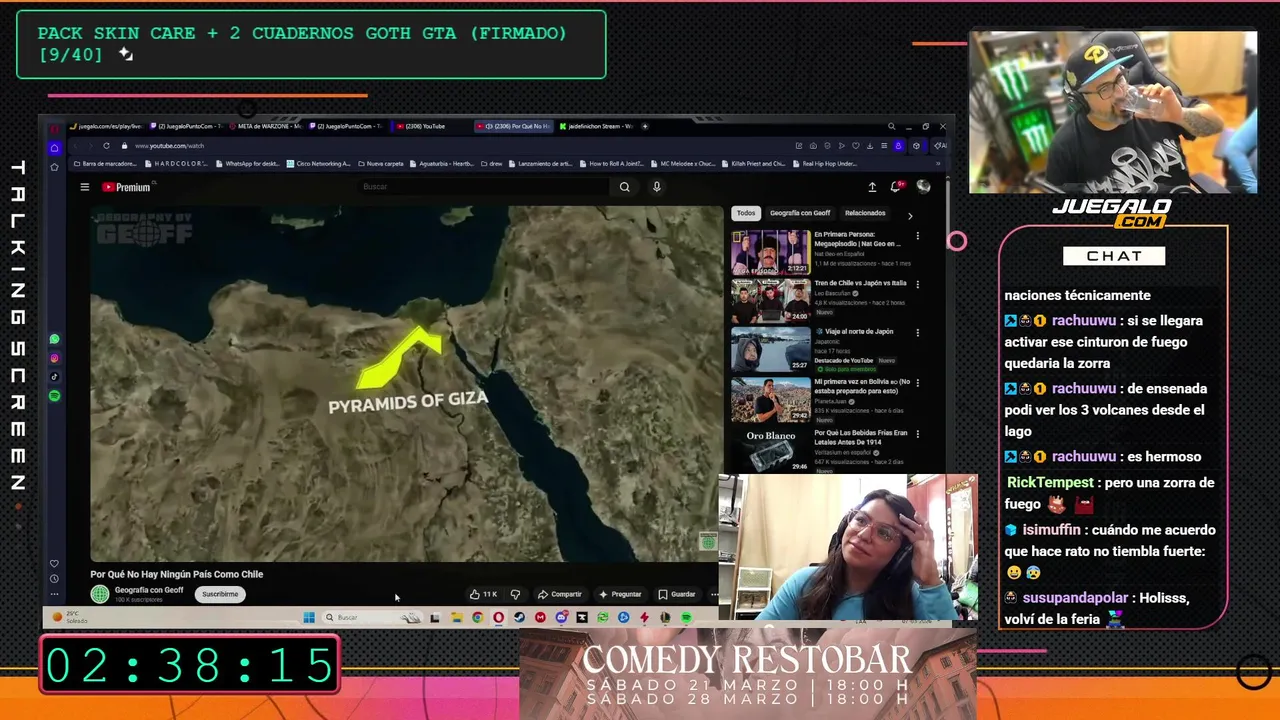
Task: Open the WhatsApp for desktop bookmark
Action: click(248, 164)
